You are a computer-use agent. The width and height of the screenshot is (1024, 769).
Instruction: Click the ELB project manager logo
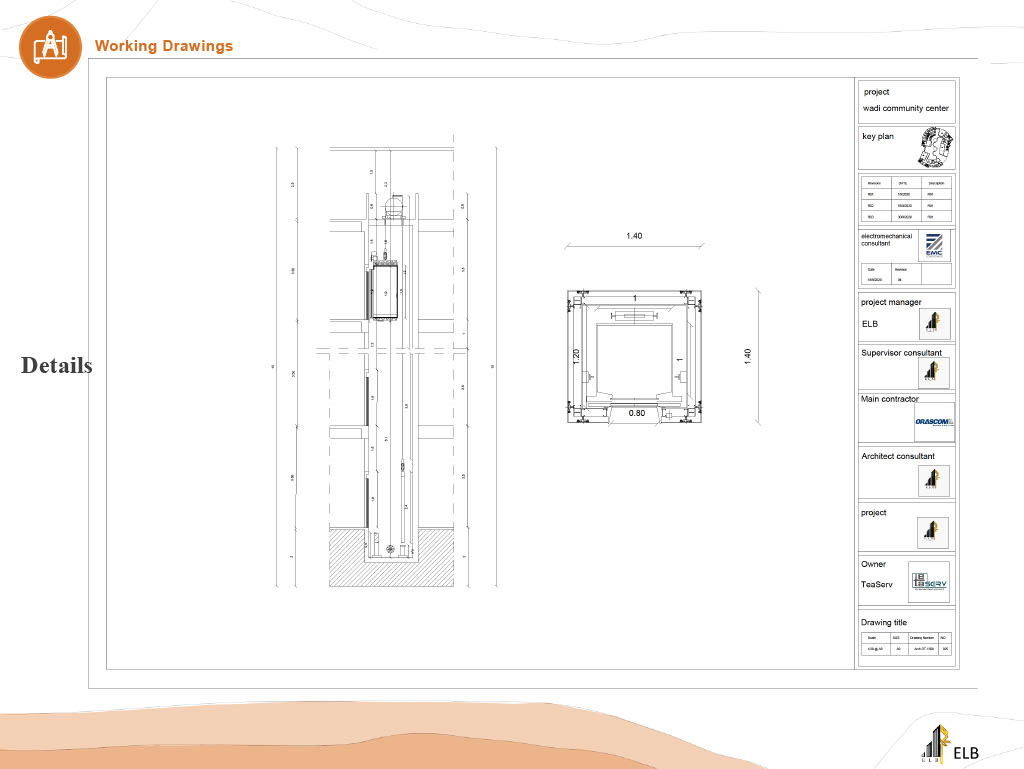coord(936,322)
